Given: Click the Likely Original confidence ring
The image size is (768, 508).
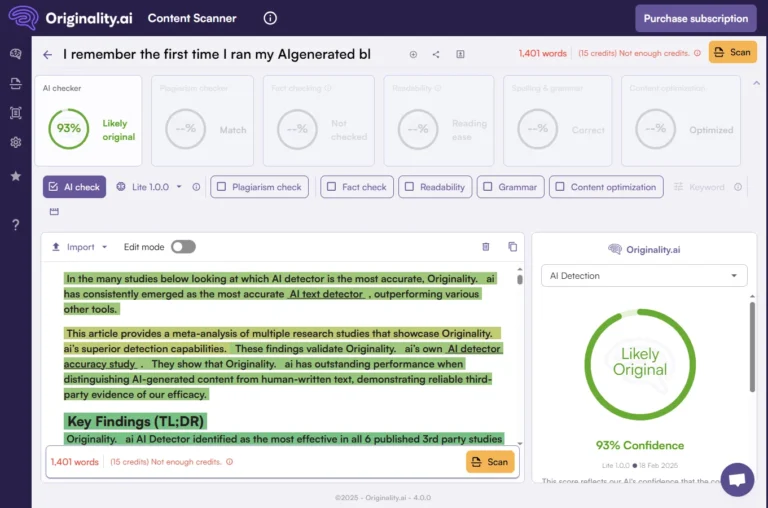Looking at the screenshot, I should [640, 364].
